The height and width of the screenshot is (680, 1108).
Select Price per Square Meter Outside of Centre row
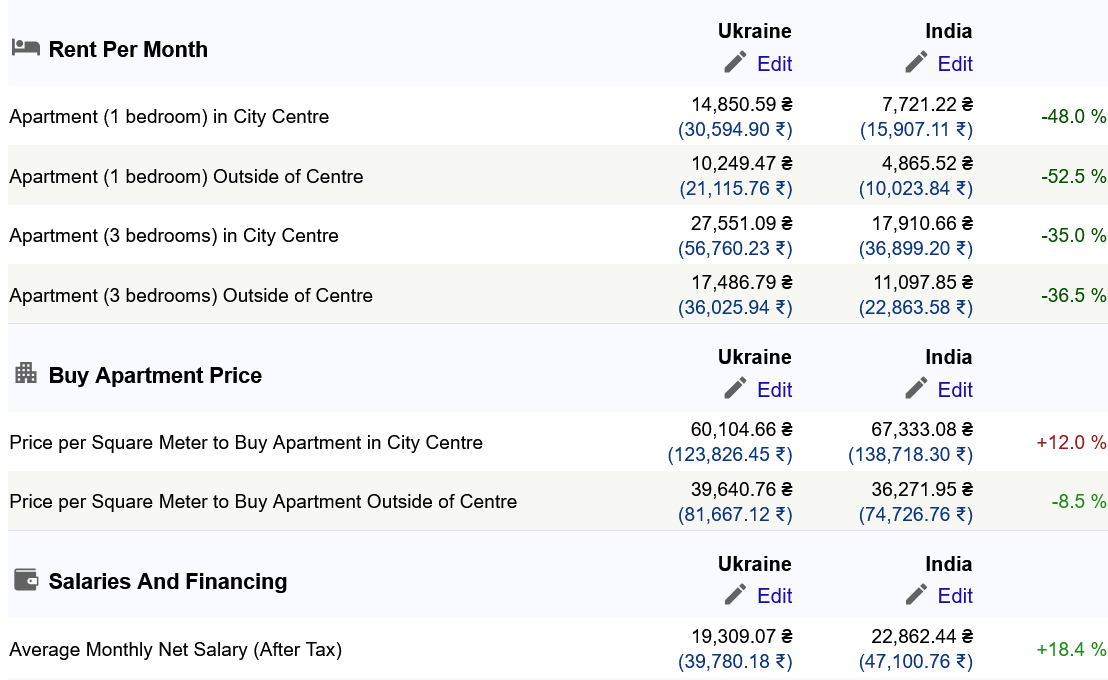click(x=558, y=501)
